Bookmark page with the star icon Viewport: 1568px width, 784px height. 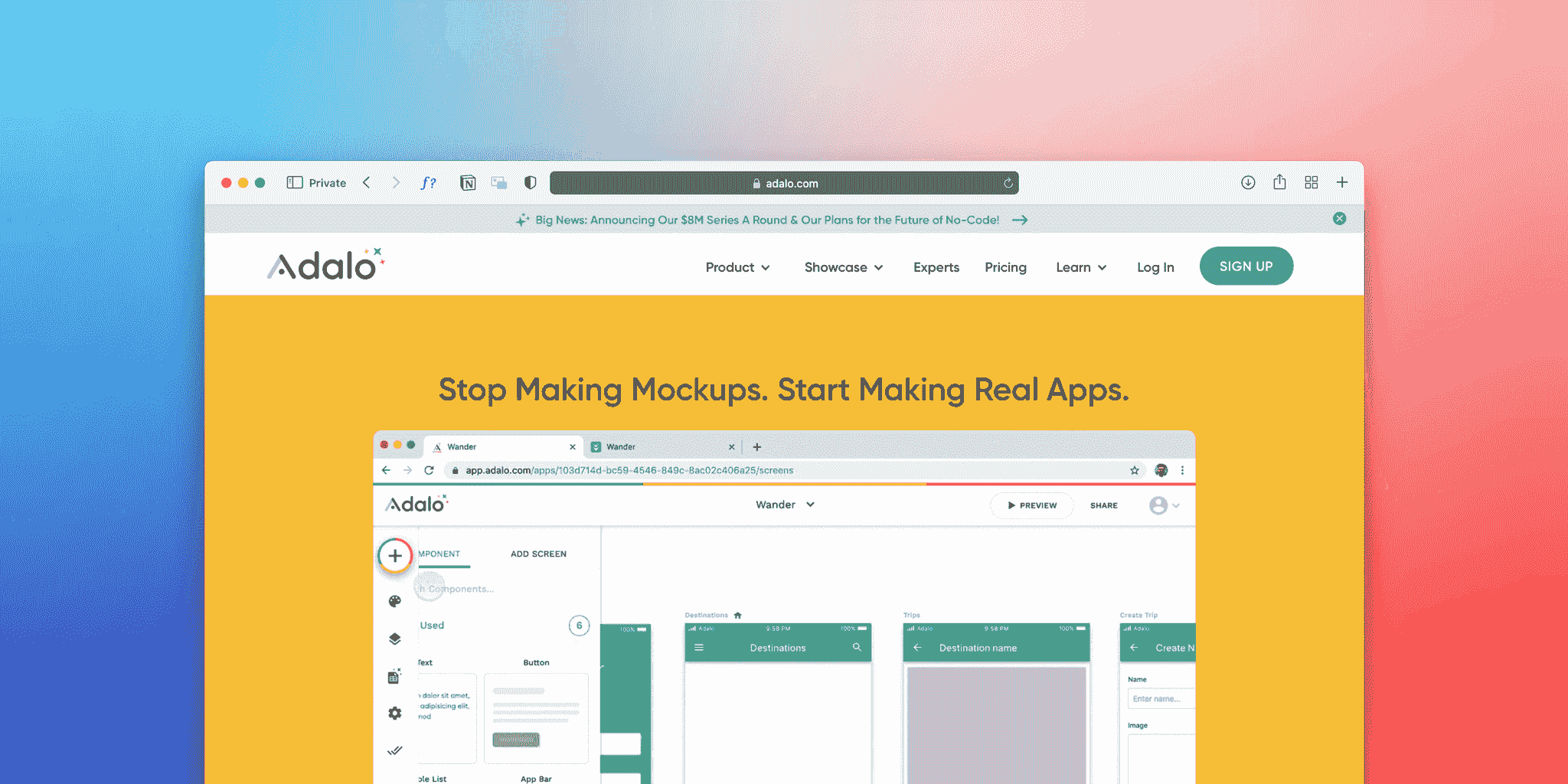(1135, 470)
